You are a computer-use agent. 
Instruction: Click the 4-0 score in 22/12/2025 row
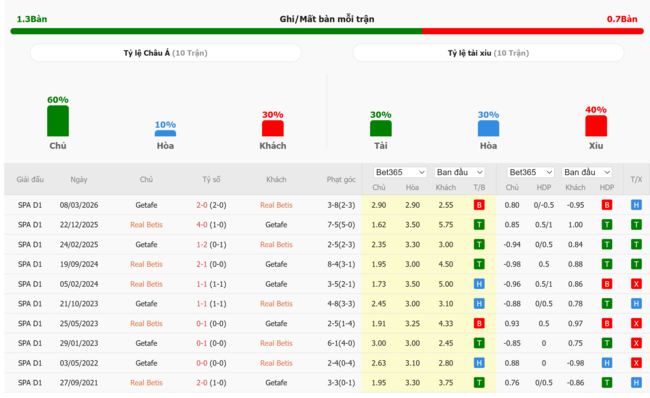pos(202,225)
